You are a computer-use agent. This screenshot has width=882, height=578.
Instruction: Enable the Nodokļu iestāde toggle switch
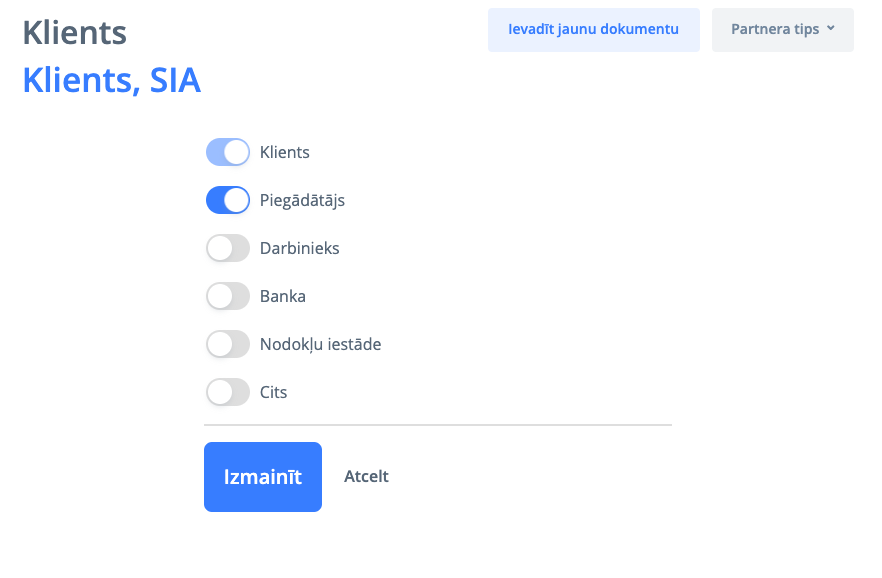click(x=227, y=344)
